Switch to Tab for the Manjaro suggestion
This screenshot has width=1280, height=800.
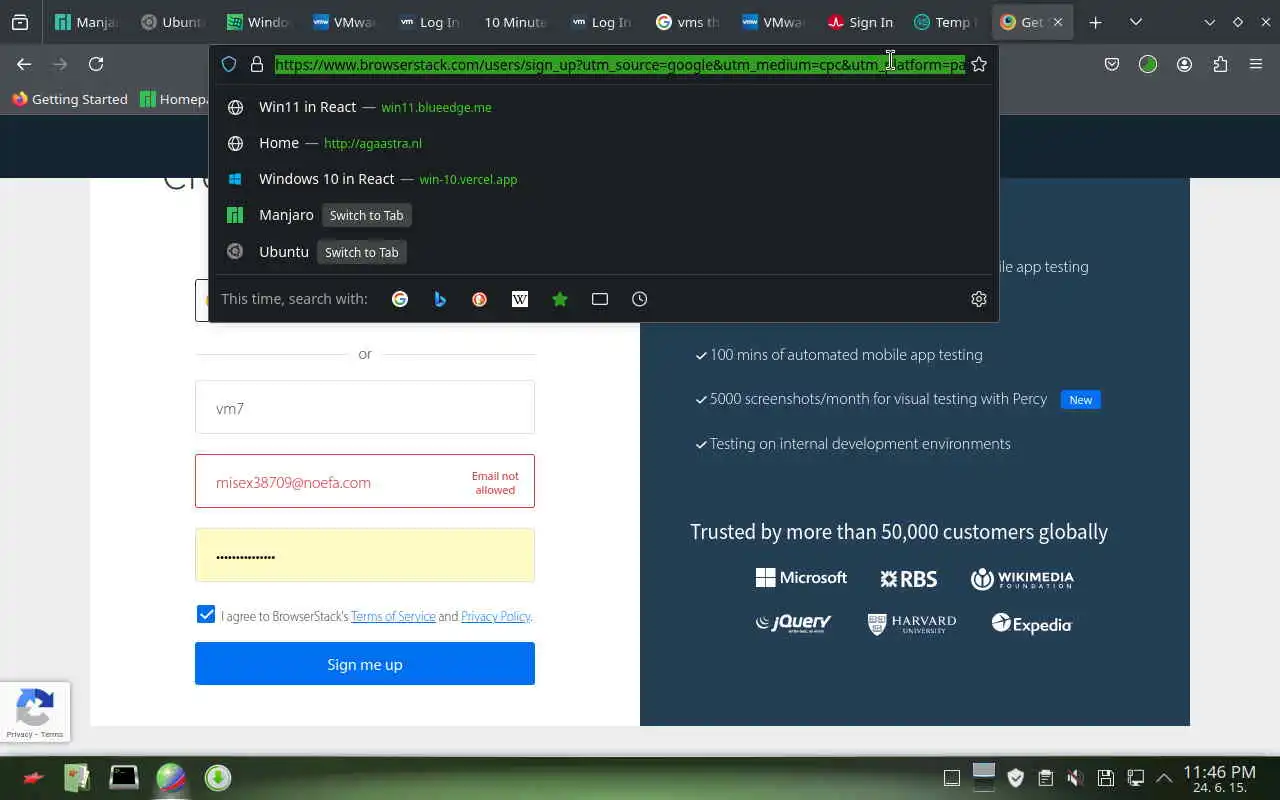click(x=366, y=215)
